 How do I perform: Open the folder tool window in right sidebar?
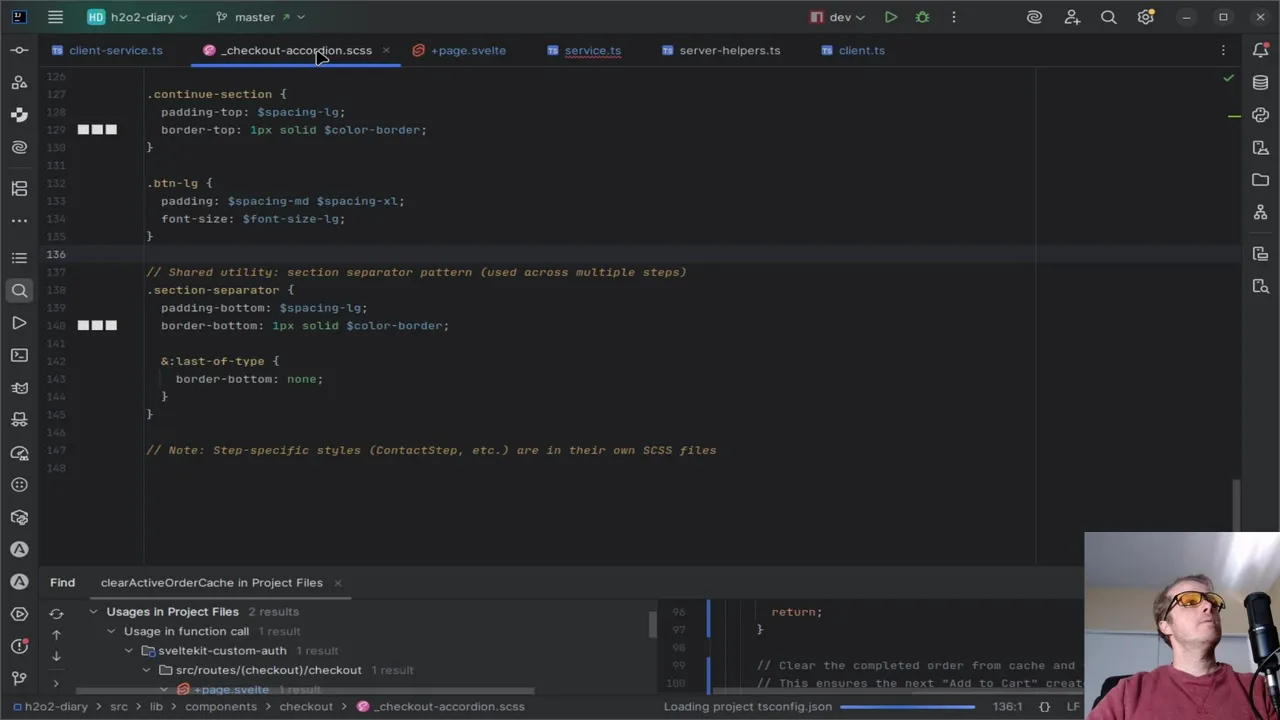(1260, 180)
